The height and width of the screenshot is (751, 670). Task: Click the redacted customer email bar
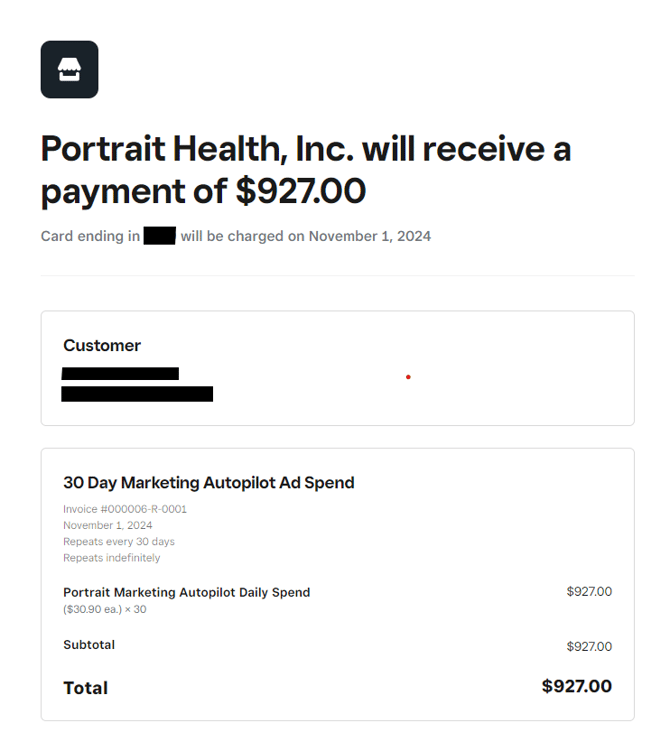[137, 394]
